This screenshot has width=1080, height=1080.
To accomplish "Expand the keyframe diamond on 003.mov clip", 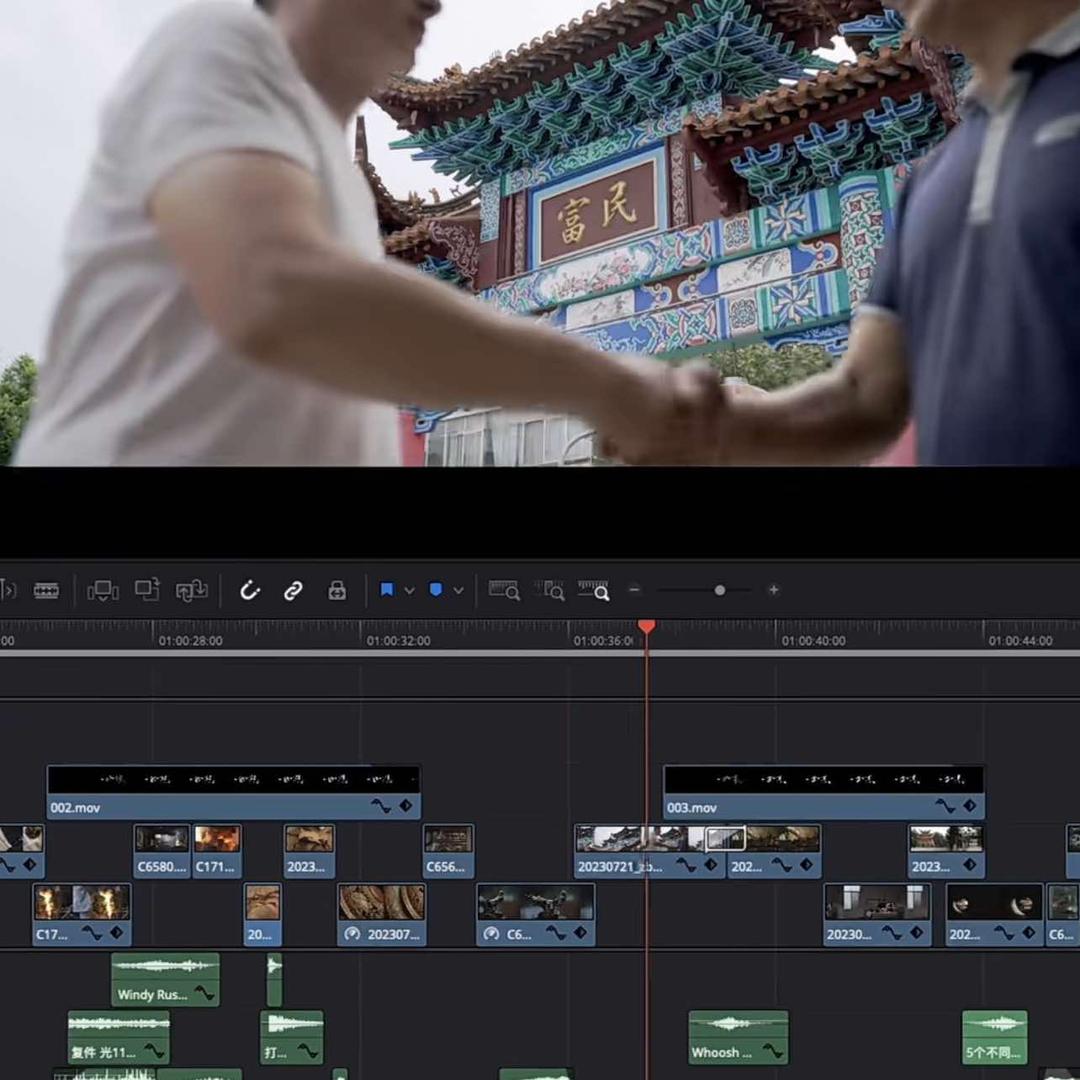I will pos(968,806).
